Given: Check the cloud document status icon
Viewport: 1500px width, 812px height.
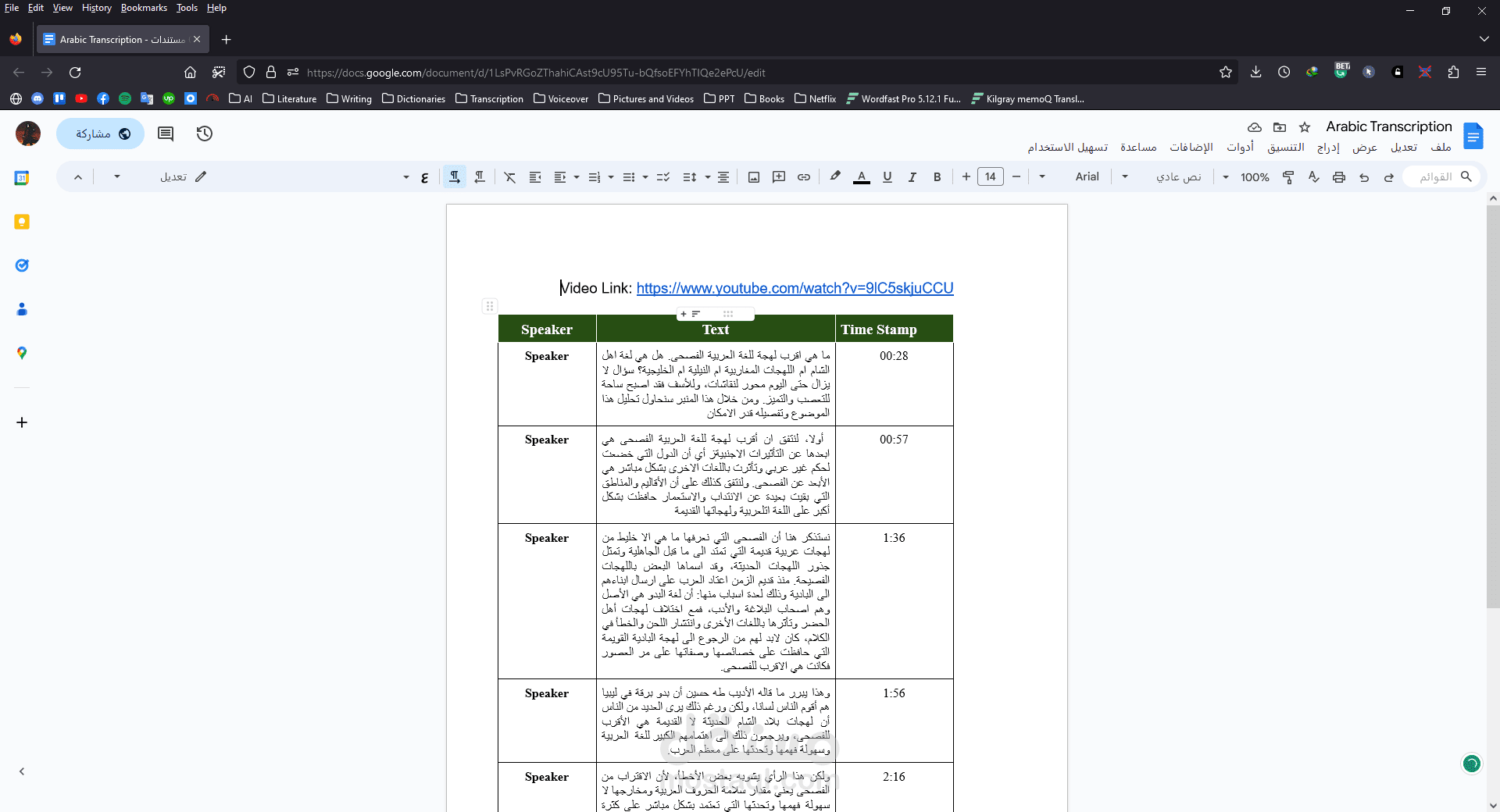Looking at the screenshot, I should (1255, 127).
